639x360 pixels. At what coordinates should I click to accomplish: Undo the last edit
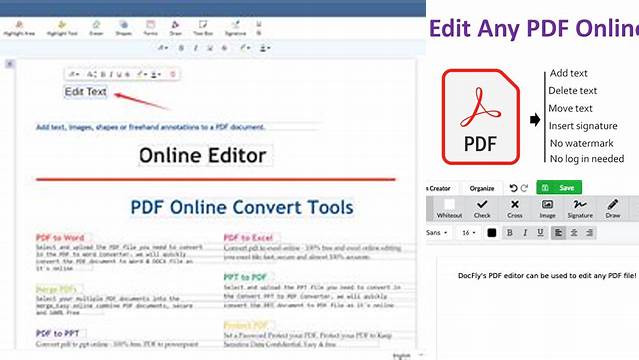coord(513,188)
